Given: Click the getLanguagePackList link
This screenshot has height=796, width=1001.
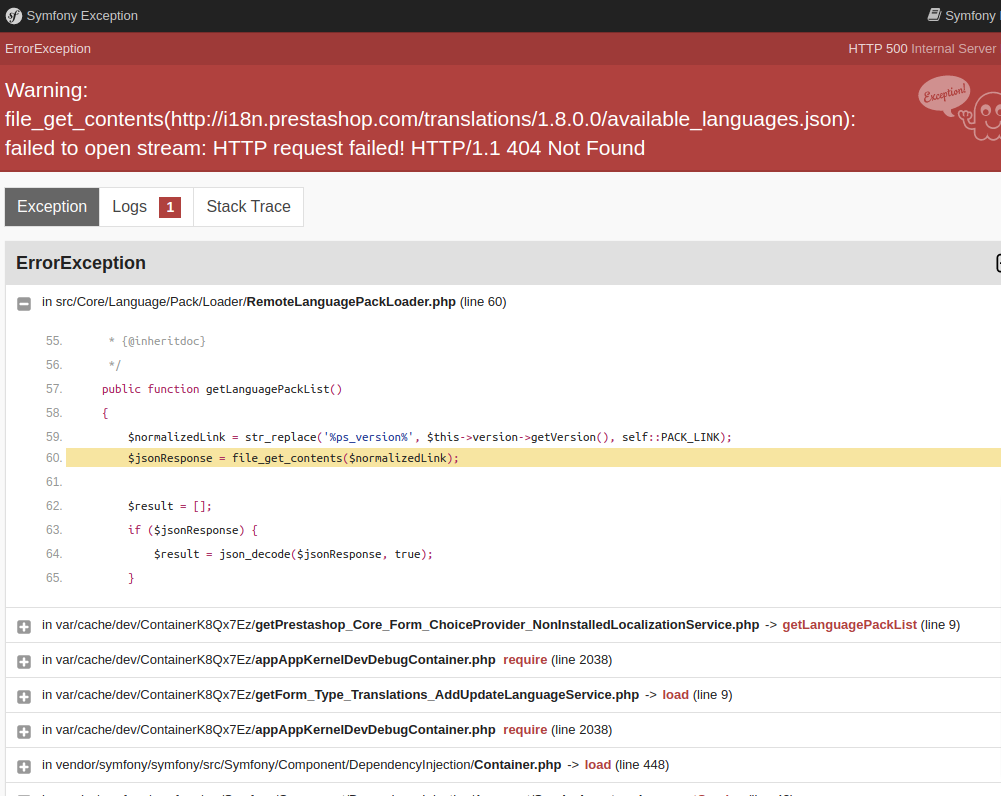Looking at the screenshot, I should [x=849, y=624].
